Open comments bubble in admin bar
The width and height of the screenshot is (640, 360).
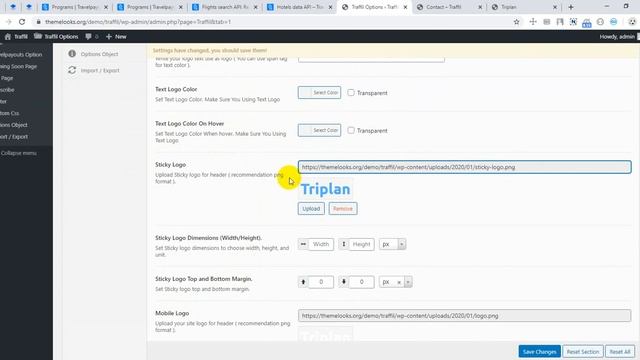click(x=88, y=36)
